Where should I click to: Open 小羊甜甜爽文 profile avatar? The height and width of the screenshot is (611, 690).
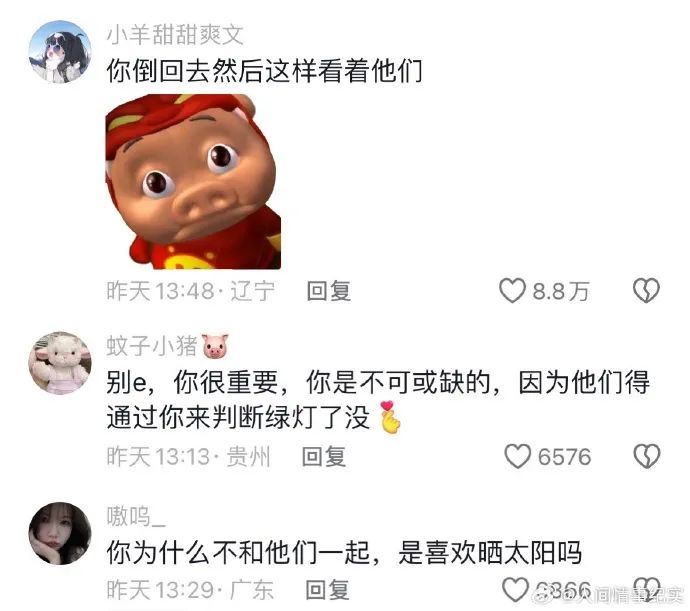(60, 52)
